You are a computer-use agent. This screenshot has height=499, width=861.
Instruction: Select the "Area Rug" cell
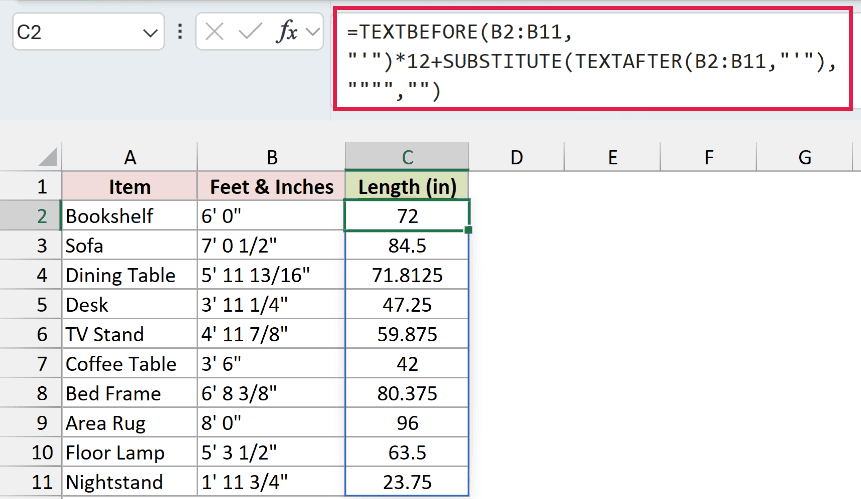(x=130, y=423)
